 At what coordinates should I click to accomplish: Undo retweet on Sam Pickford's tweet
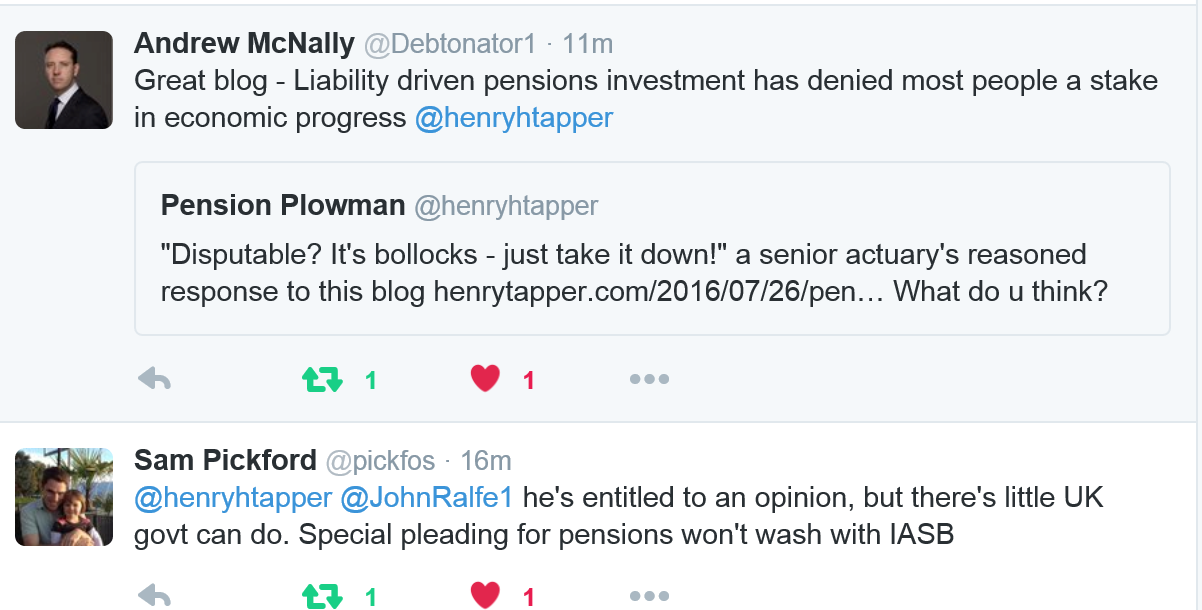(x=322, y=596)
